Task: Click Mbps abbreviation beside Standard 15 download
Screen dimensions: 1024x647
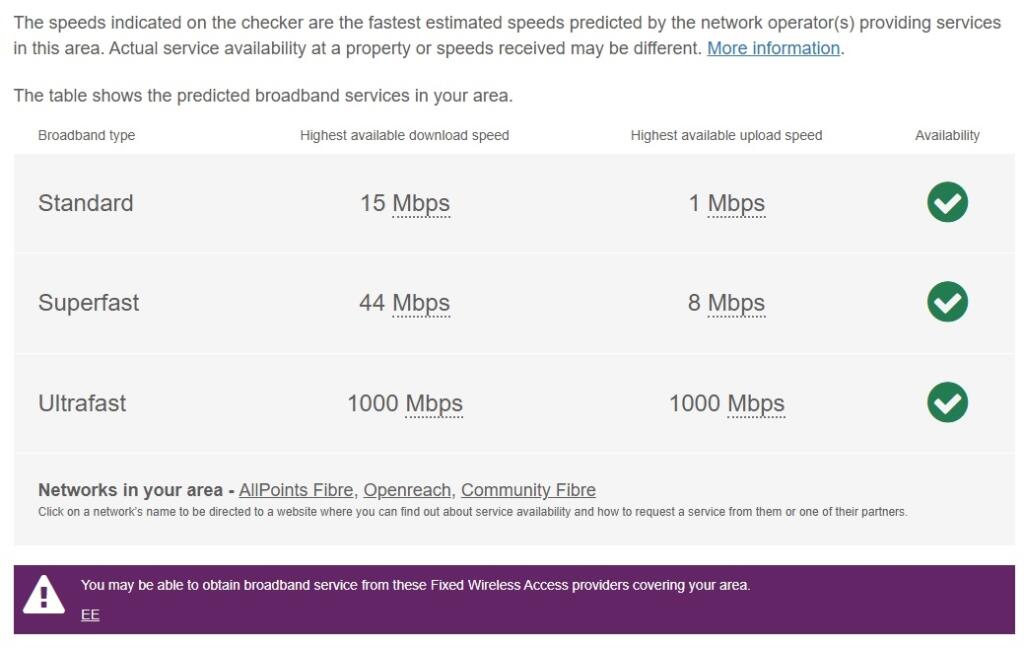Action: pyautogui.click(x=421, y=203)
